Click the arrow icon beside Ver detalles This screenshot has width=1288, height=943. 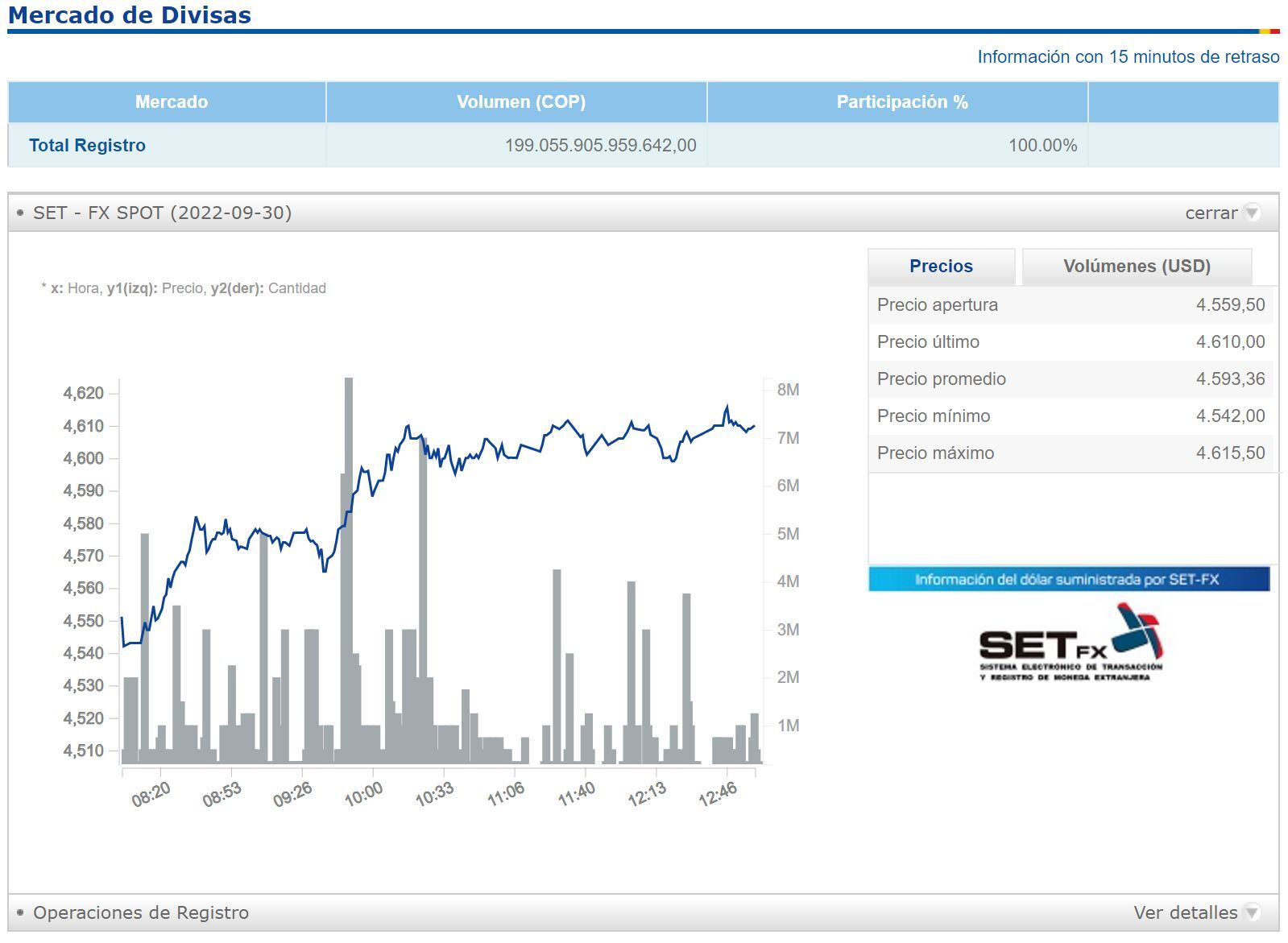tap(1251, 912)
